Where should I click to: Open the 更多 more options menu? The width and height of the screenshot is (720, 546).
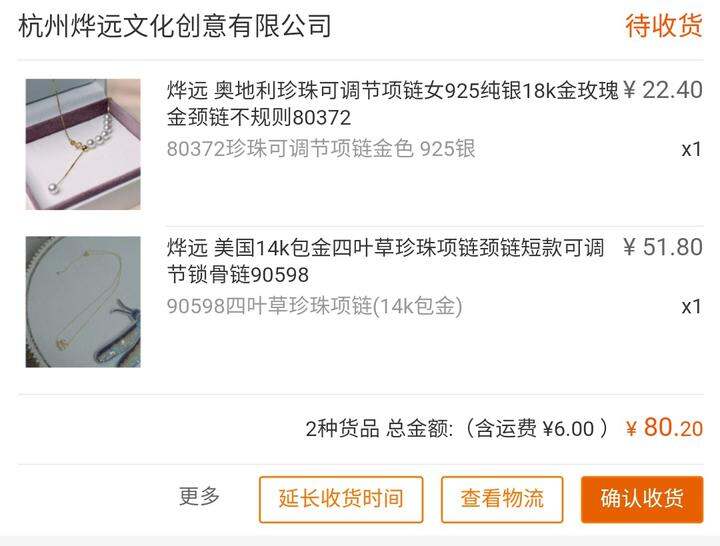tap(199, 496)
